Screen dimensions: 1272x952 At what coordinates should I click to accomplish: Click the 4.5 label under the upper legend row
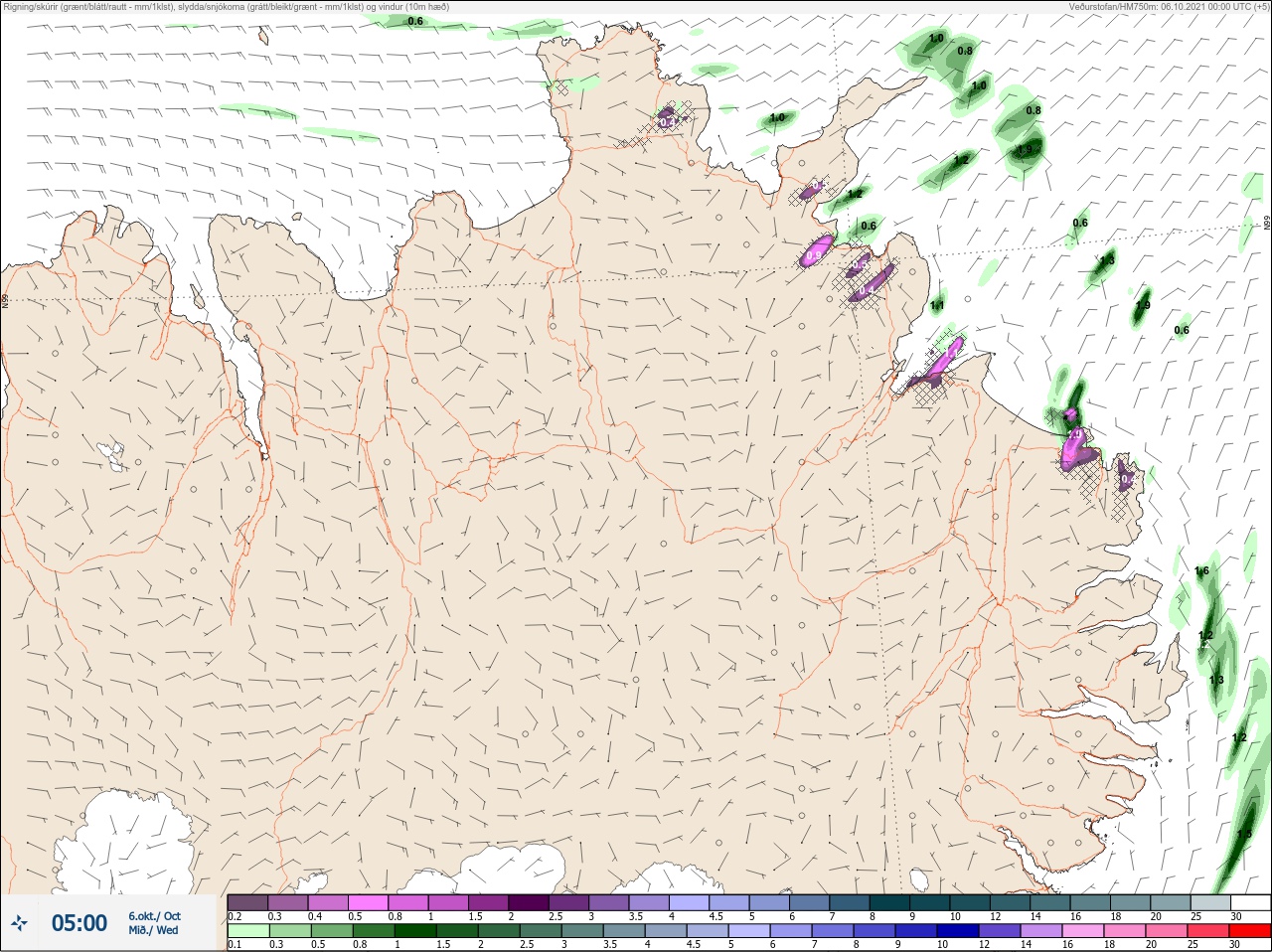715,916
